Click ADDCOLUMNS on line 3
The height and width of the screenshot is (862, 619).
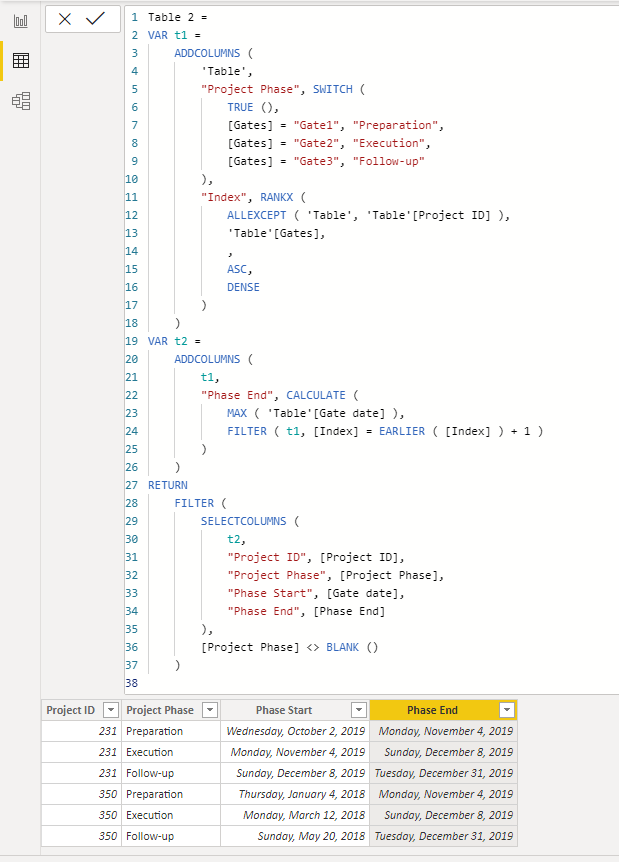207,53
